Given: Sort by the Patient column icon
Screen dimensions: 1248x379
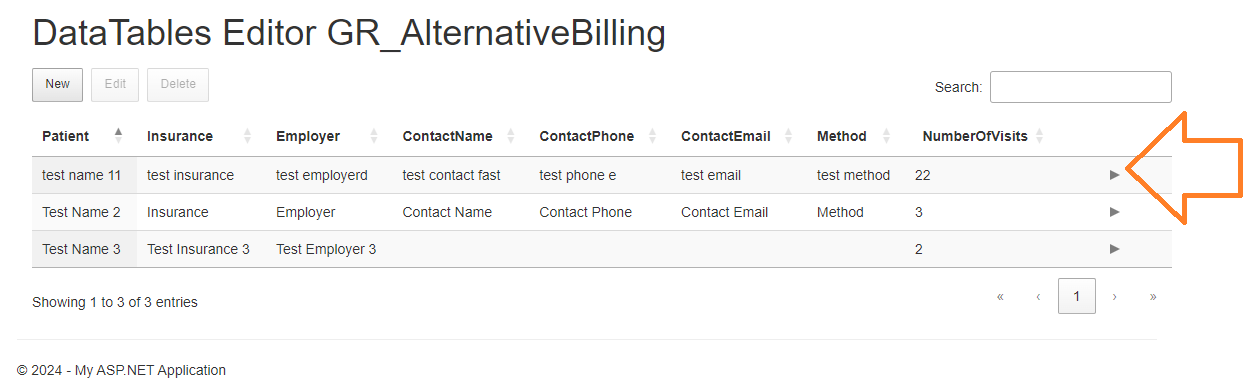Looking at the screenshot, I should [x=119, y=135].
